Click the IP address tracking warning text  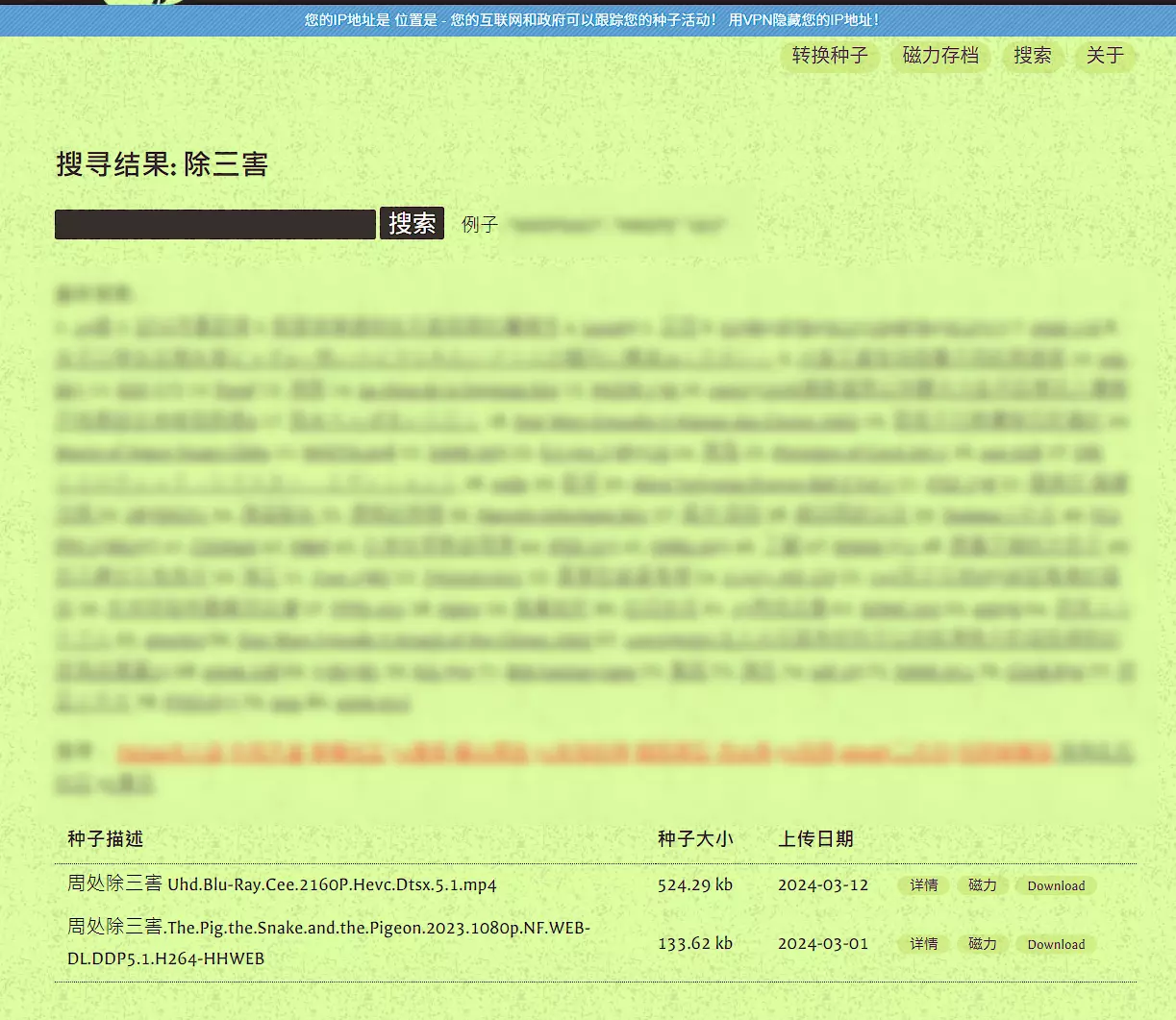510,19
